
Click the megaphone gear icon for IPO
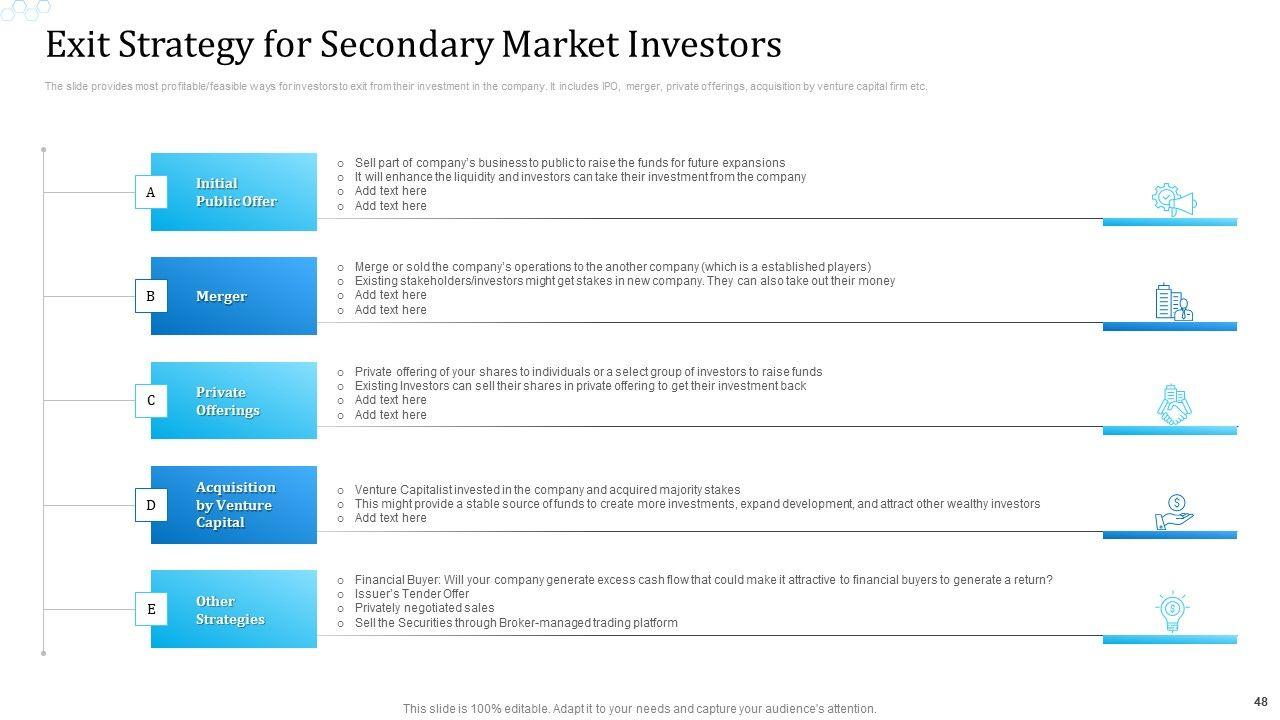pos(1173,199)
